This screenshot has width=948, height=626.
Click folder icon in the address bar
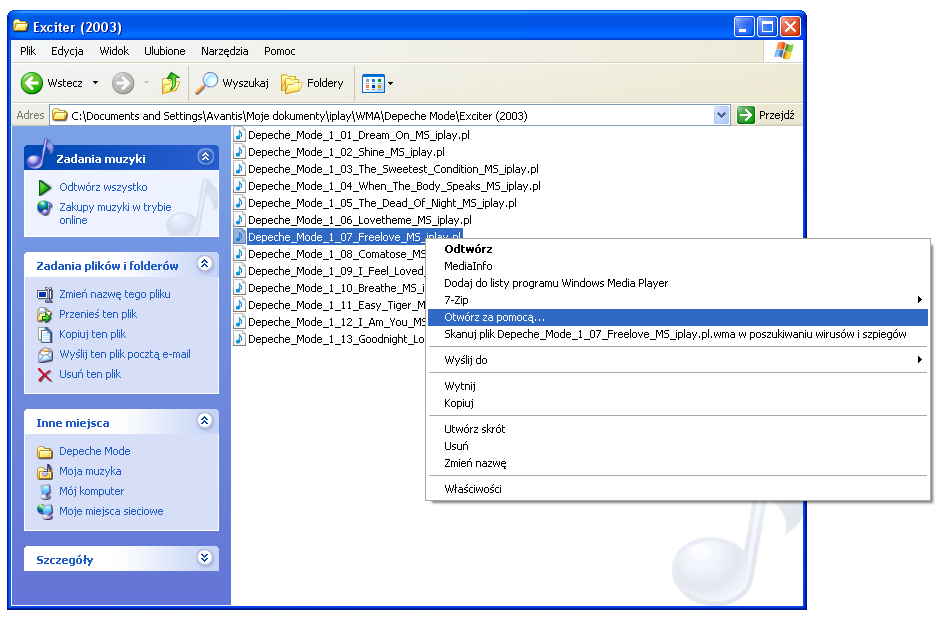pyautogui.click(x=59, y=115)
